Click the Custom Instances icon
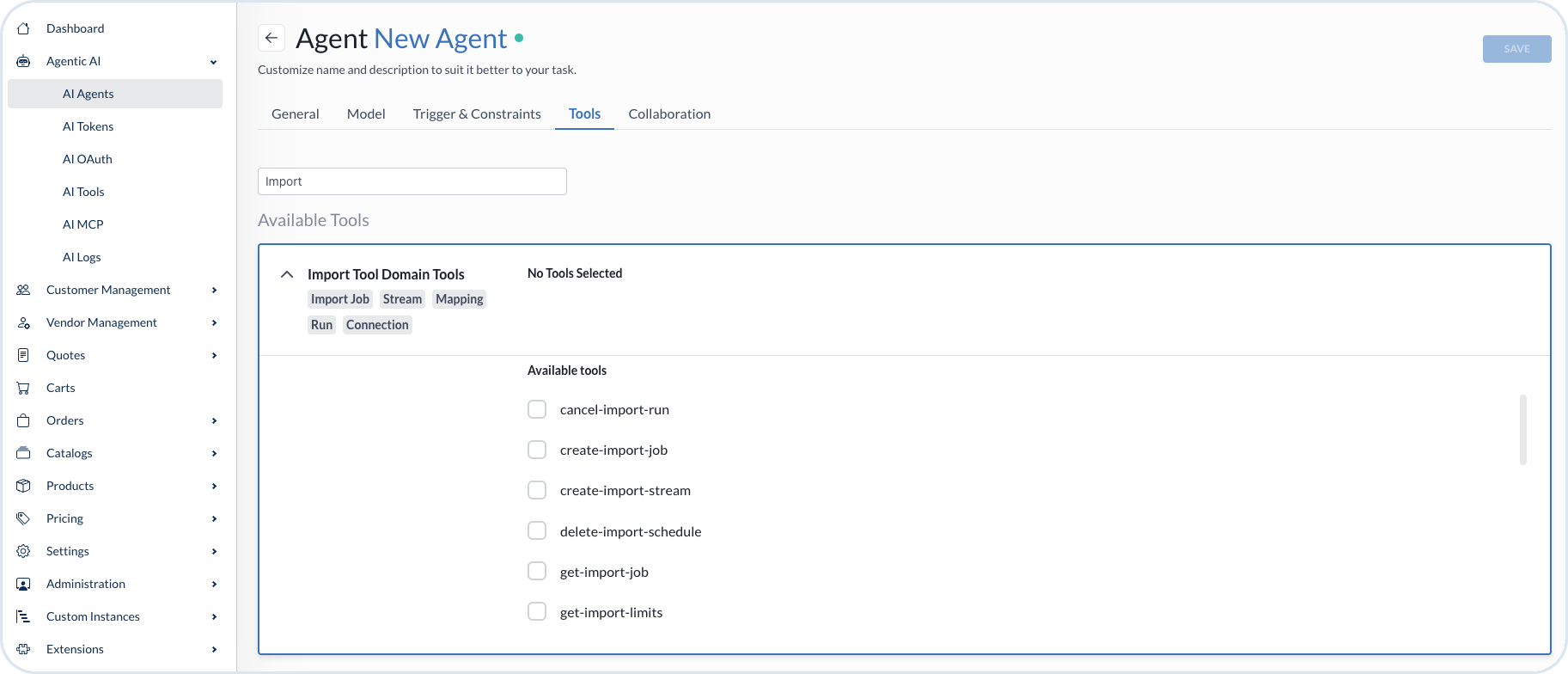Image resolution: width=1568 pixels, height=674 pixels. click(x=23, y=616)
